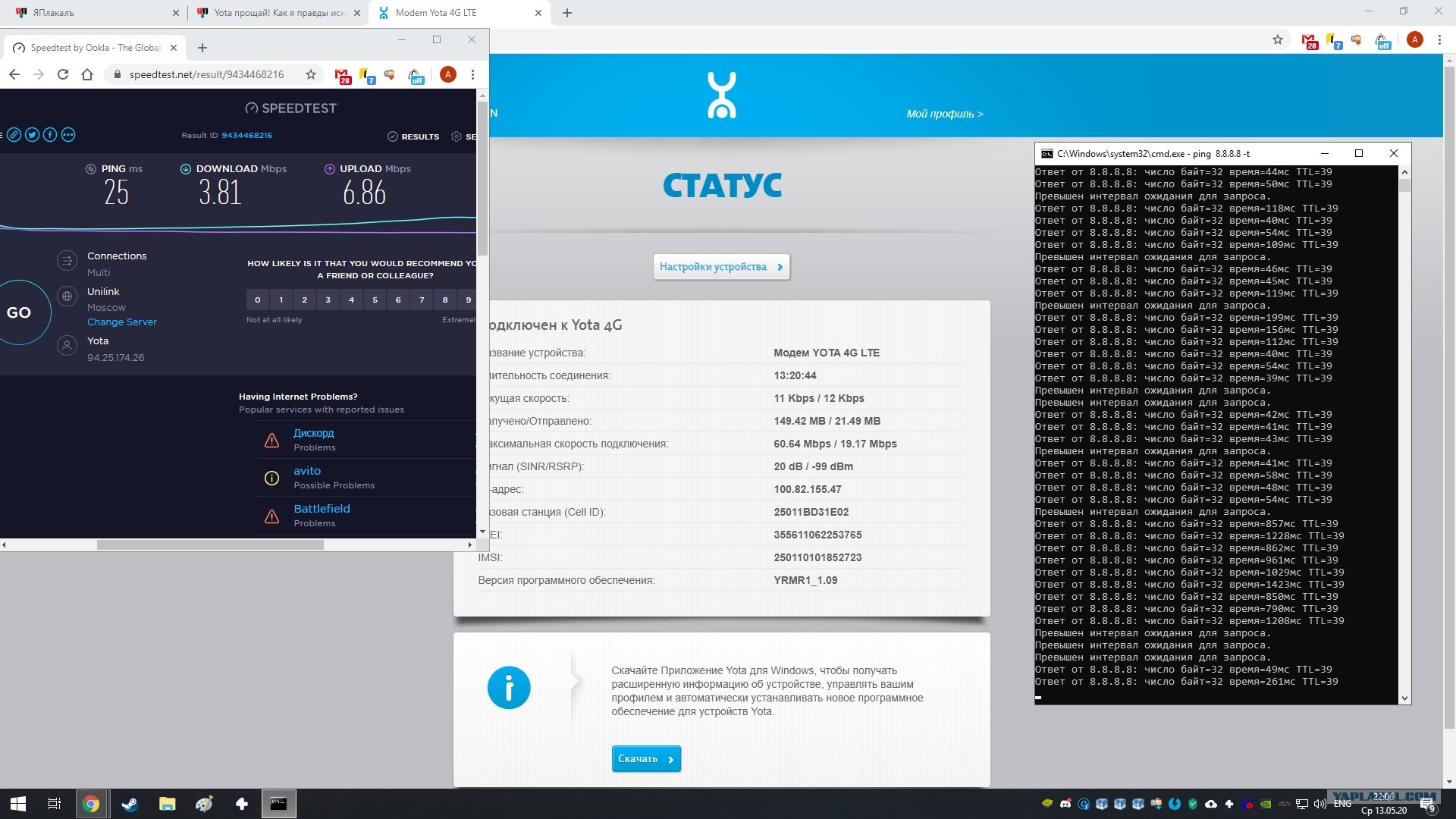Open NVIDIA tray icon
This screenshot has width=1456, height=819.
pos(1266,804)
